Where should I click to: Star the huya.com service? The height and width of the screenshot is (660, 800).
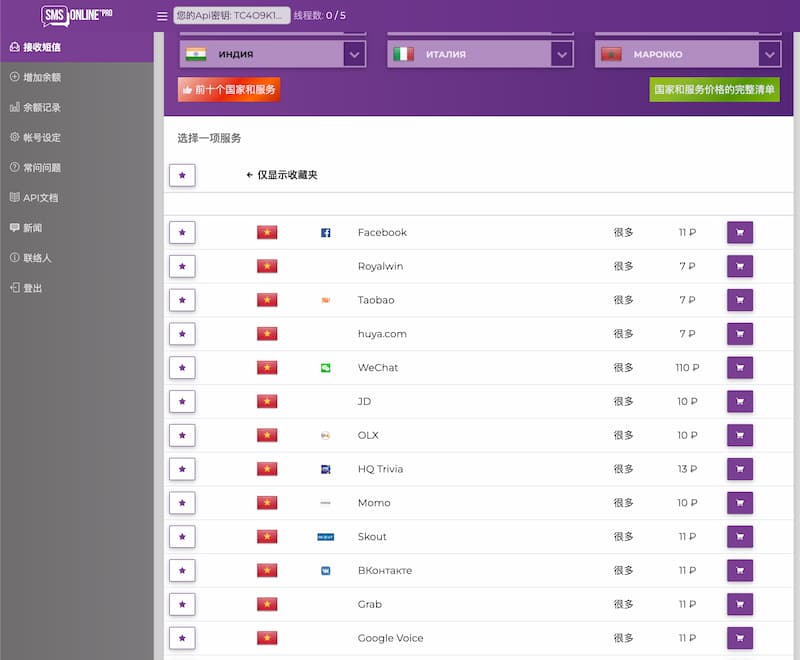pos(182,334)
